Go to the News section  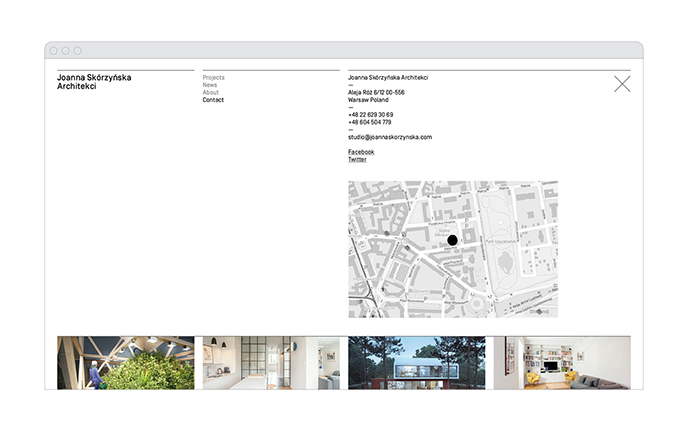pos(209,85)
